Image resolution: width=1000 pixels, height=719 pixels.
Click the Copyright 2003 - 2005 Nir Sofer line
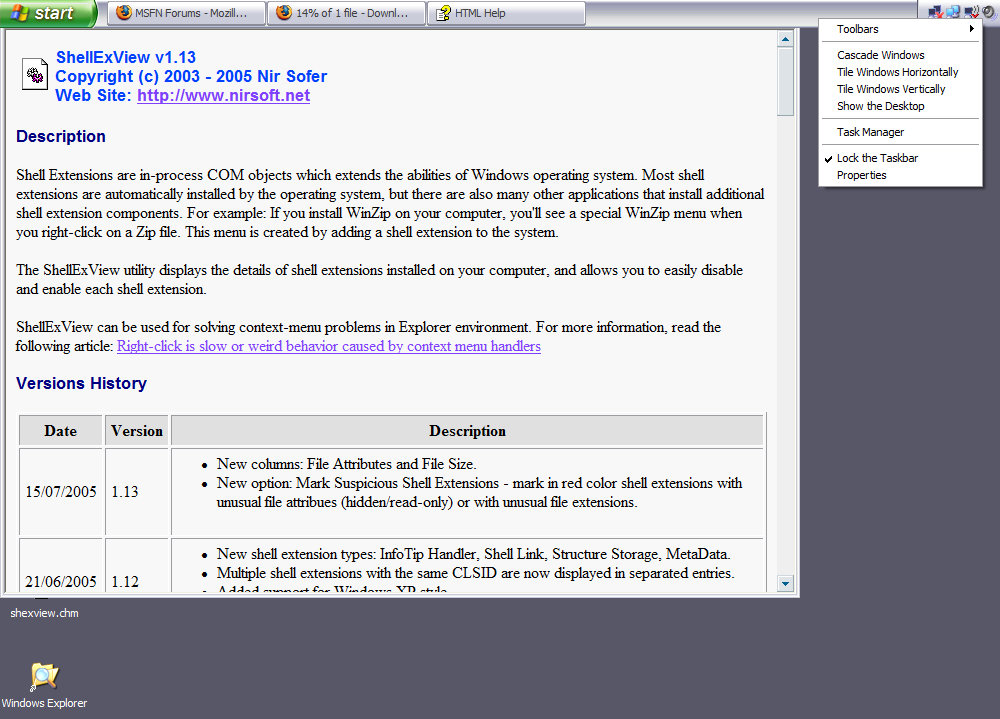point(191,77)
